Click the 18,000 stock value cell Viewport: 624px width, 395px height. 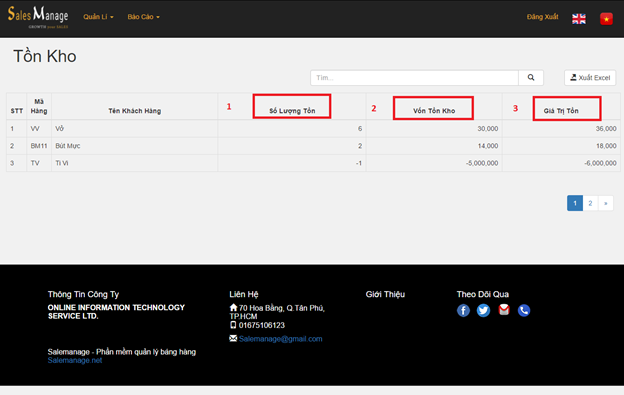(606, 146)
